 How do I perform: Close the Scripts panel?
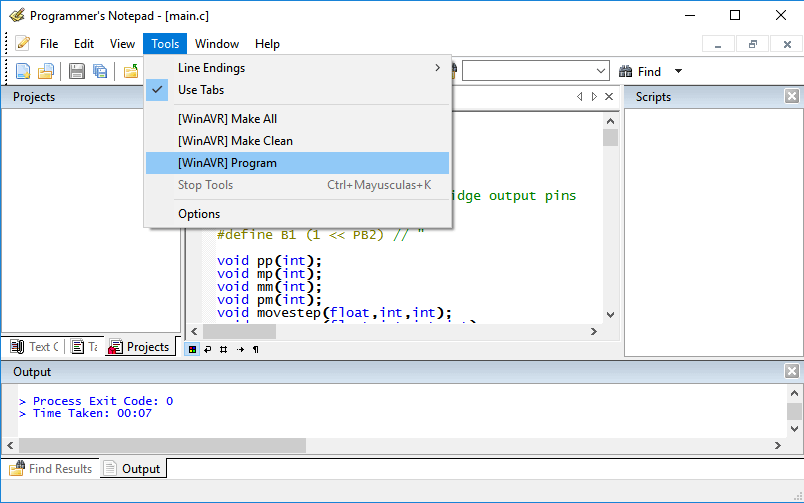point(792,96)
